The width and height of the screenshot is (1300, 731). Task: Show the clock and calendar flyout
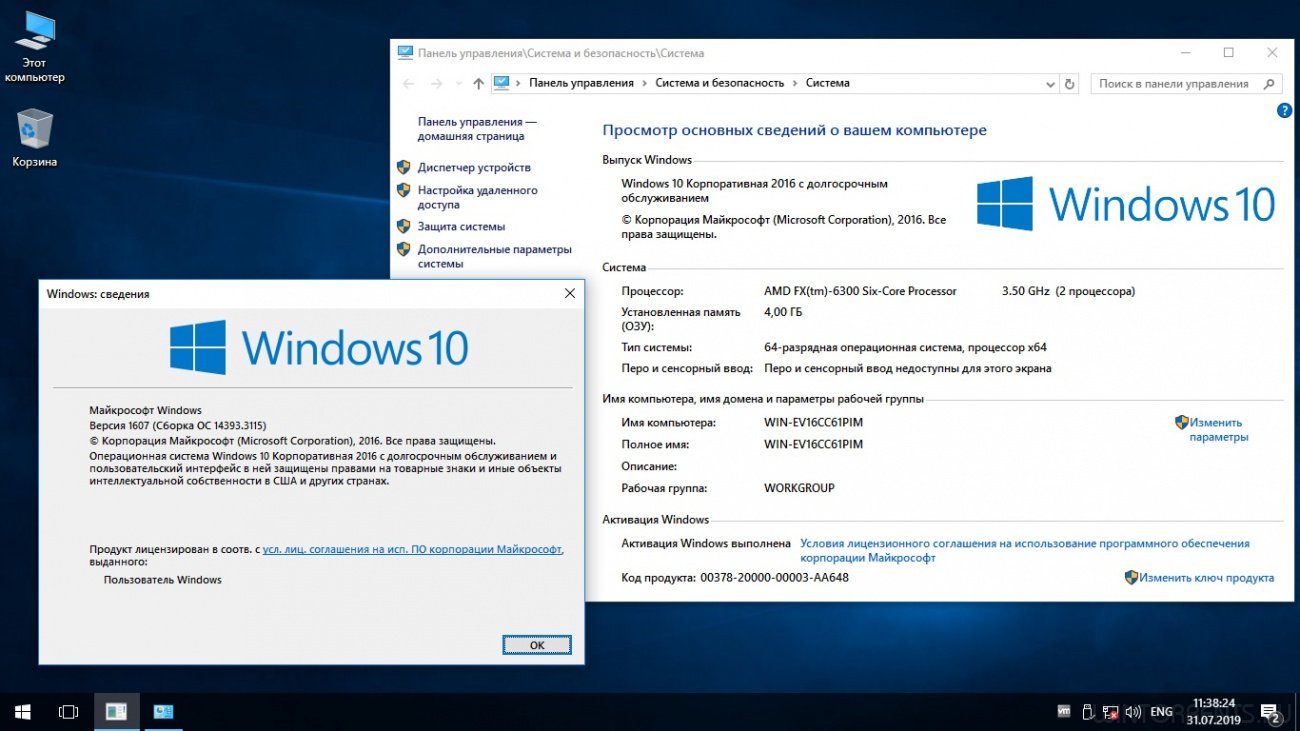(x=1214, y=712)
